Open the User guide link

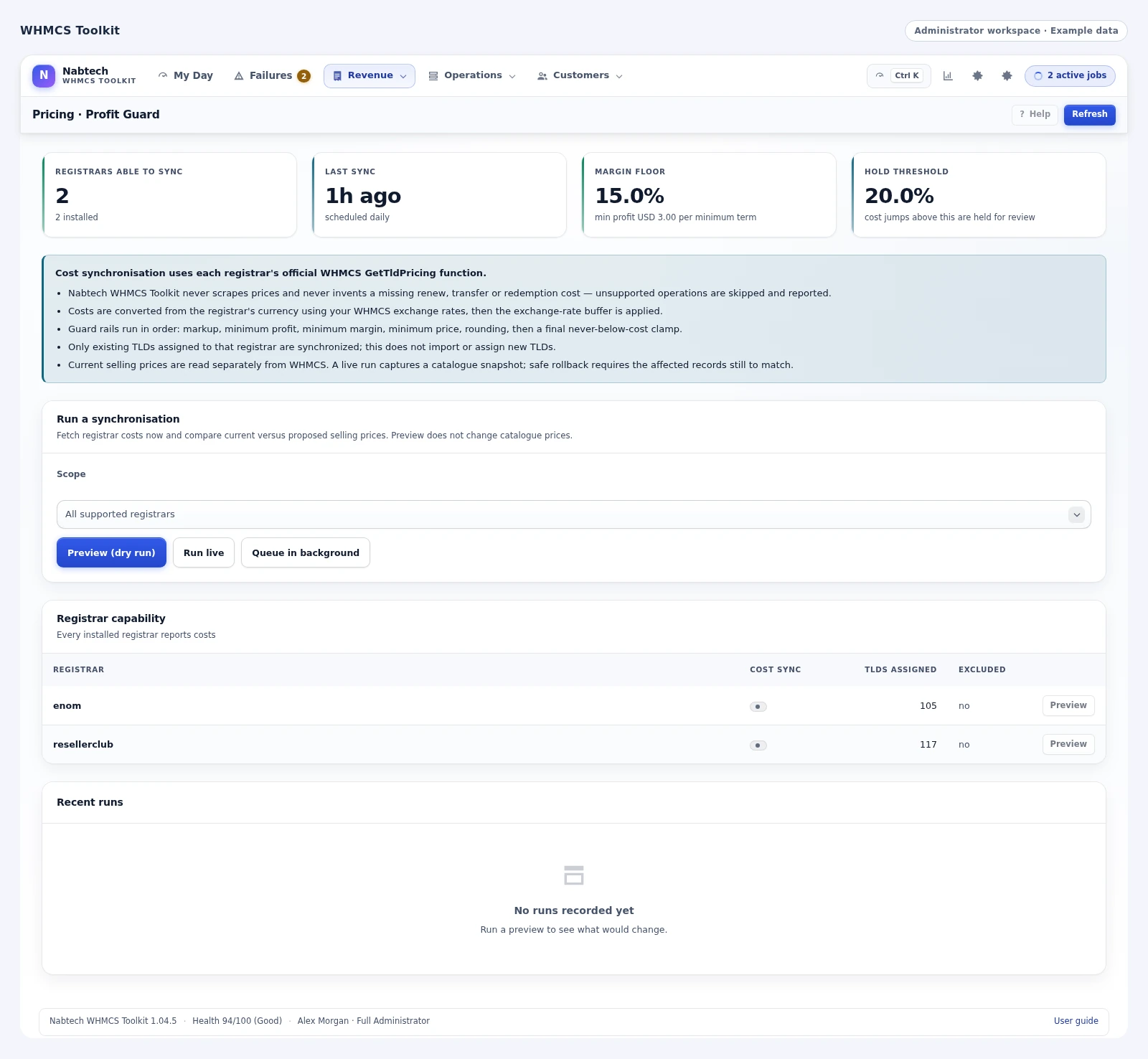(1076, 1021)
